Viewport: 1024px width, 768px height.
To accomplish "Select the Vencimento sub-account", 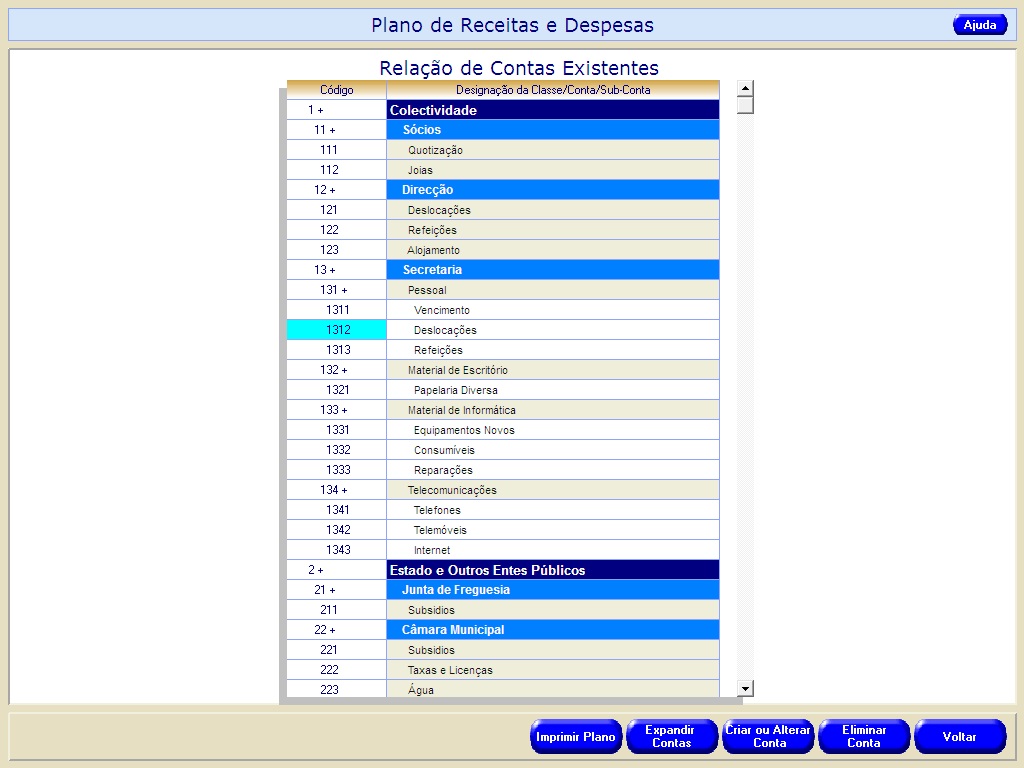I will [552, 310].
